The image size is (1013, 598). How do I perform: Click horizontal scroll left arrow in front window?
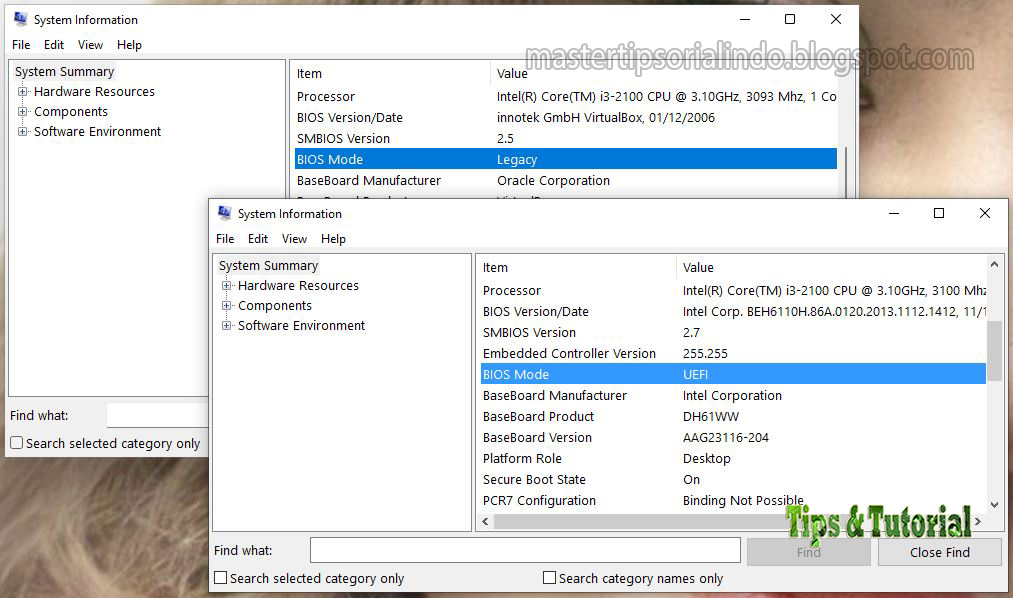486,521
